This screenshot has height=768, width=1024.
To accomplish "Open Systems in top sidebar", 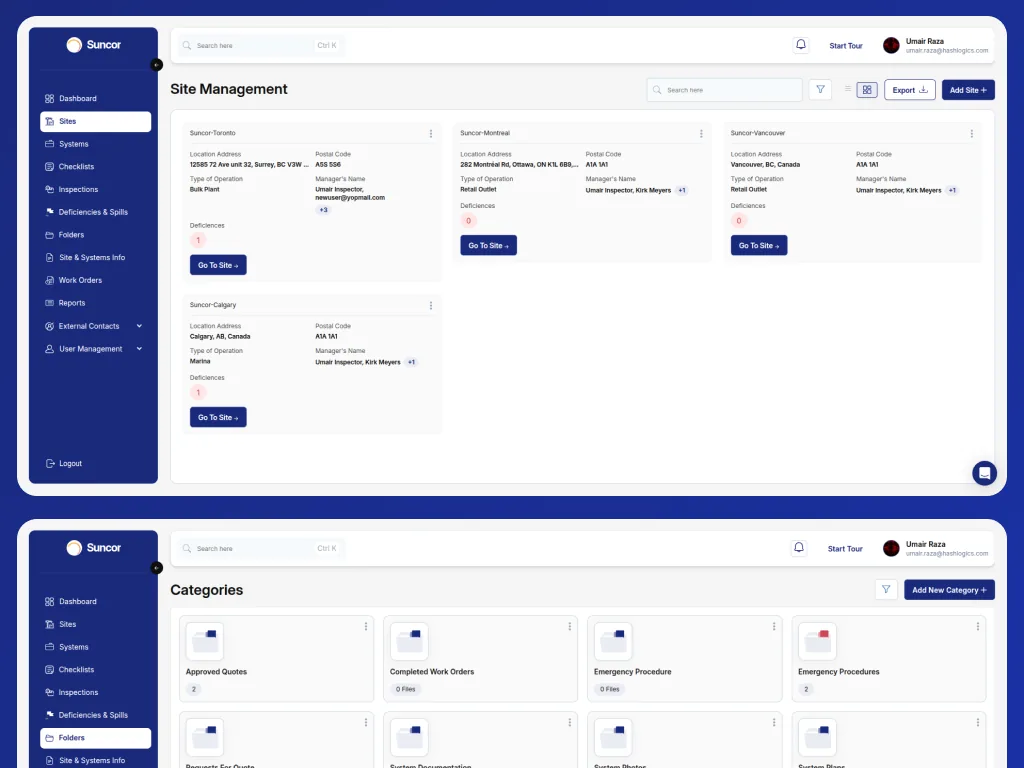I will tap(95, 144).
